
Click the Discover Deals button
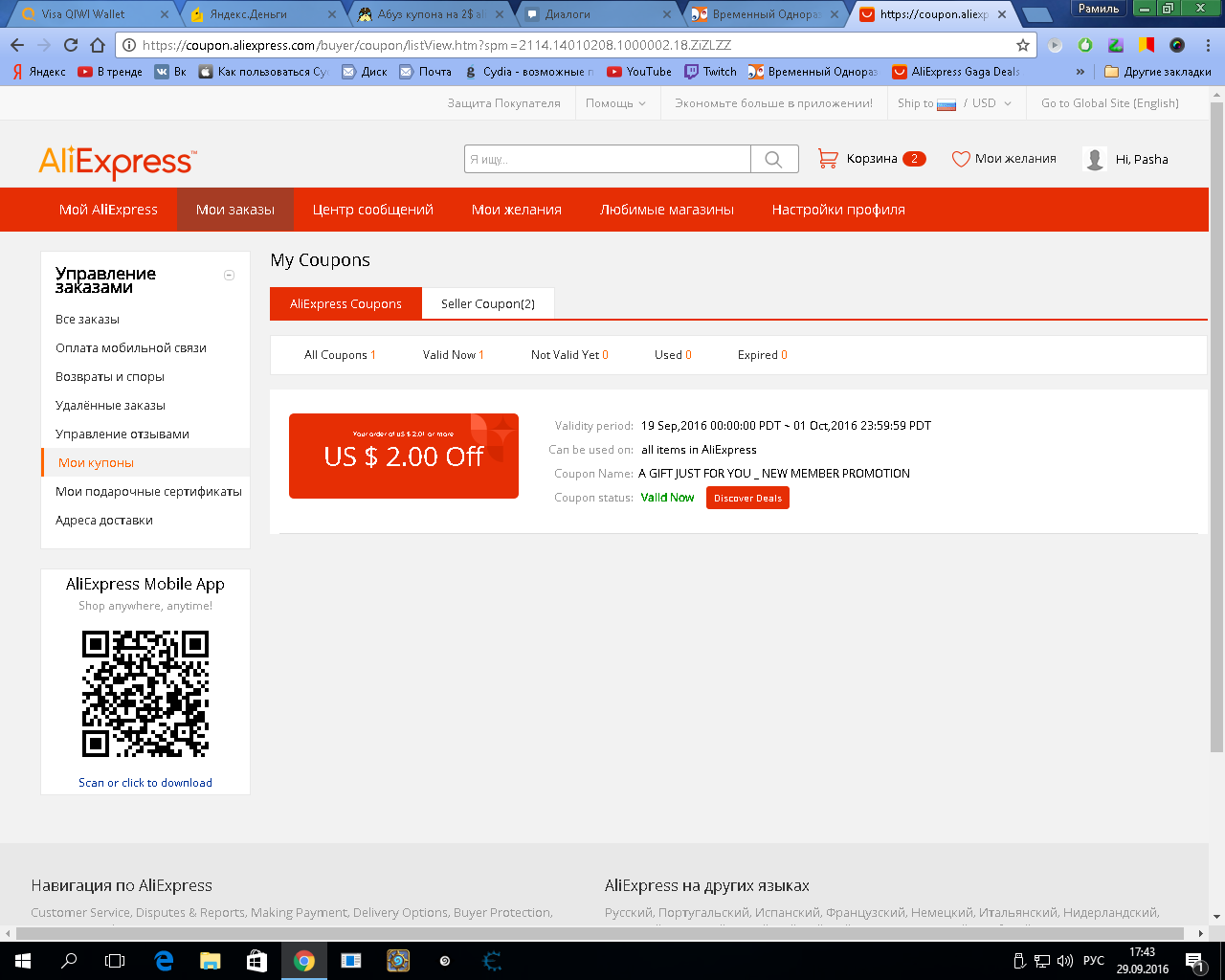747,498
